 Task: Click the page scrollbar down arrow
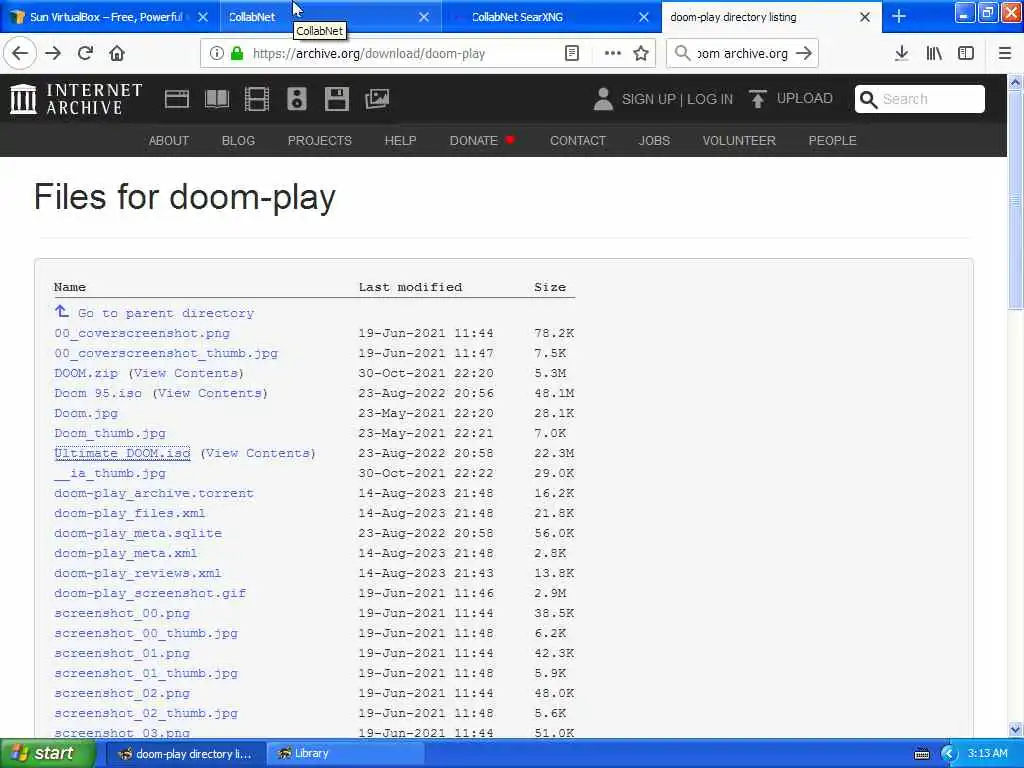click(x=1015, y=729)
